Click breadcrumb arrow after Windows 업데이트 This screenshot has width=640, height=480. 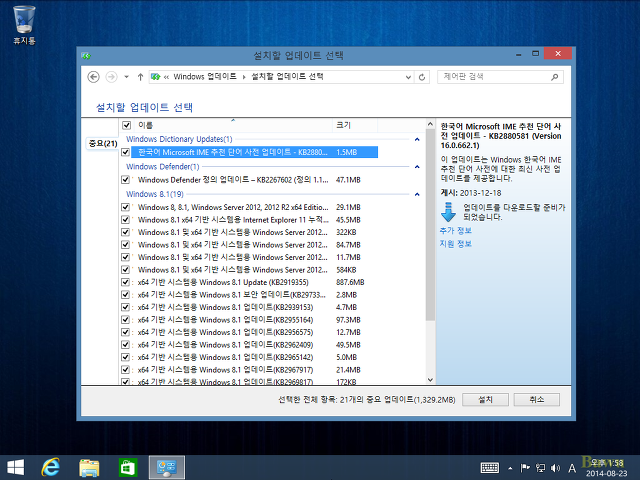244,77
